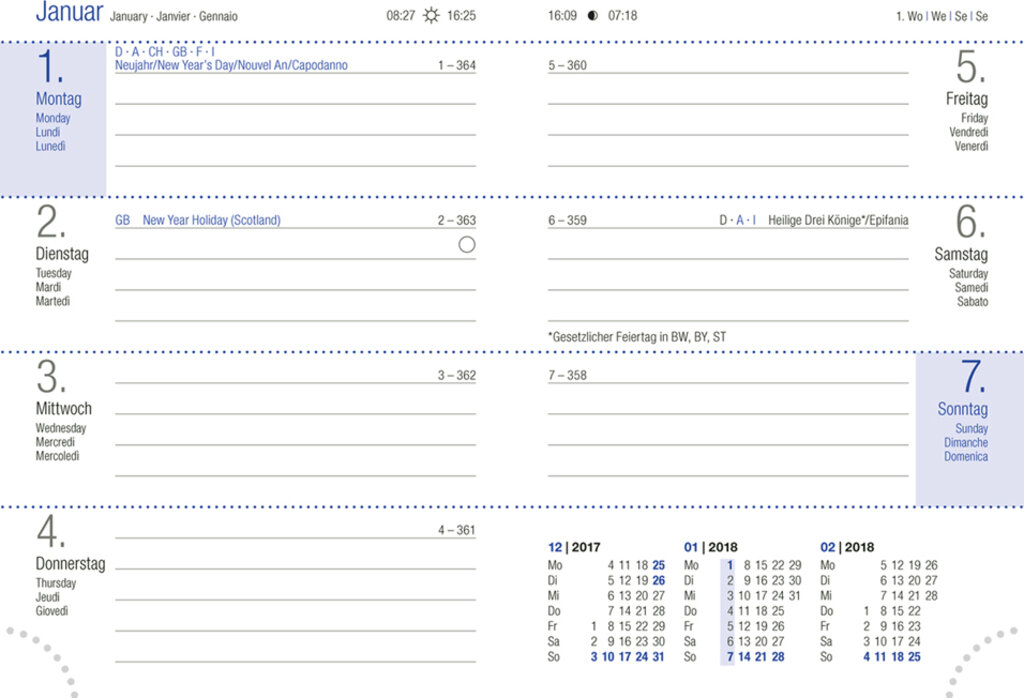The height and width of the screenshot is (698, 1024).
Task: Click 'Domenica' under Sonntag
Action: tap(966, 456)
